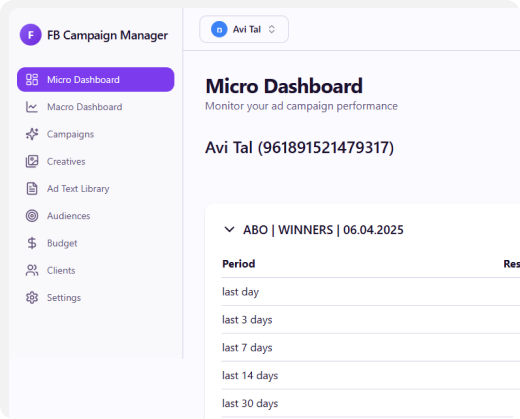The height and width of the screenshot is (419, 520).
Task: Collapse the ABO | WINNERS campaign chevron
Action: click(229, 230)
